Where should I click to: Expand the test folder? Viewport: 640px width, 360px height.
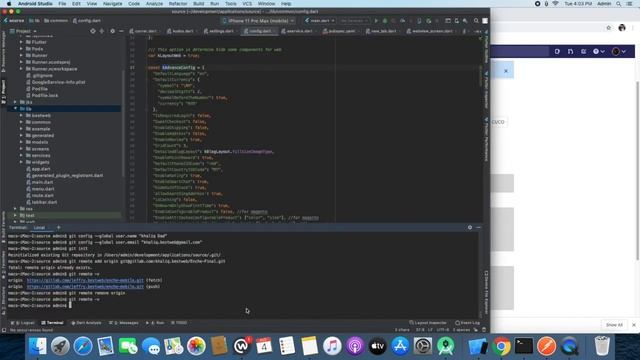click(16, 215)
